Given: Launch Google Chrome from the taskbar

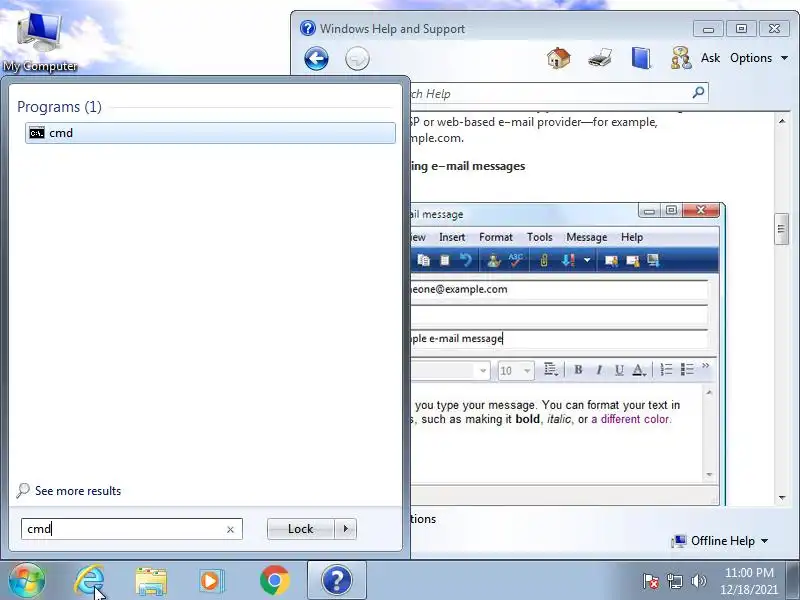Looking at the screenshot, I should pos(274,581).
